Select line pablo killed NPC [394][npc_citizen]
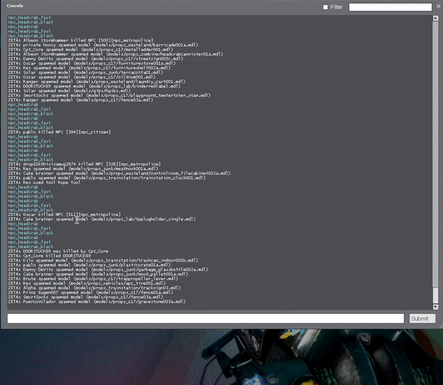The image size is (443, 385). (x=59, y=132)
